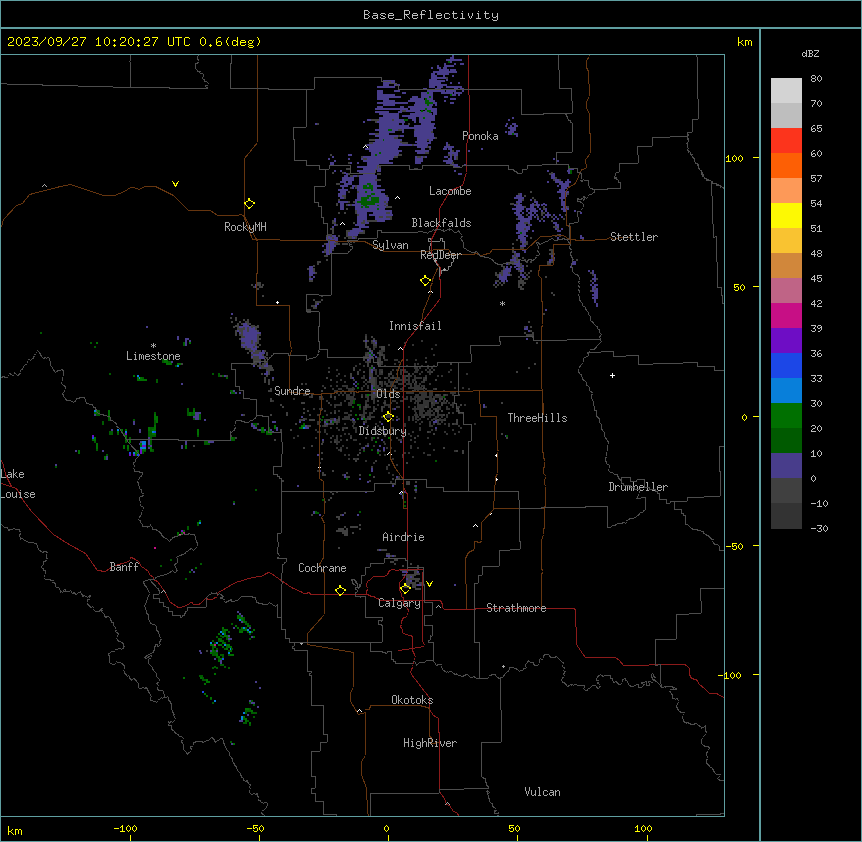Click the km label at bottom left
Viewport: 862px width, 842px height.
pos(15,831)
